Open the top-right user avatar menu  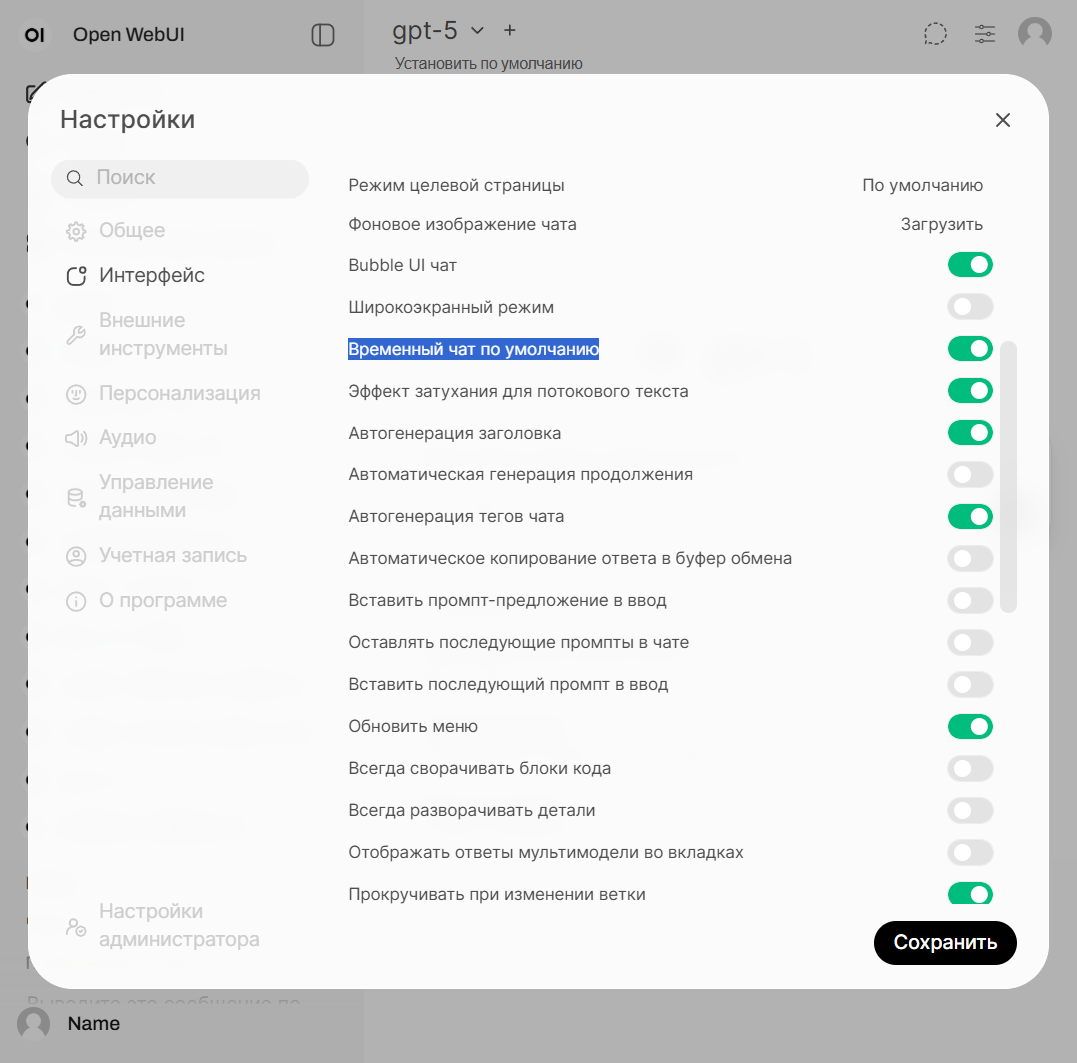tap(1034, 33)
